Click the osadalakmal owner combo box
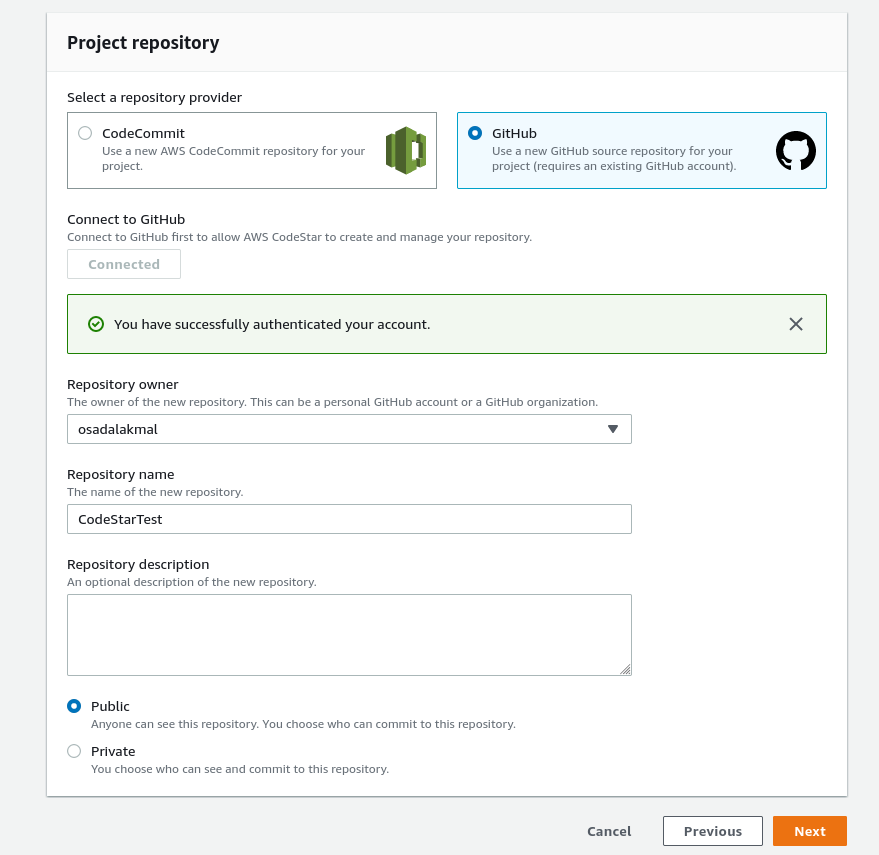The width and height of the screenshot is (879, 855). [349, 429]
